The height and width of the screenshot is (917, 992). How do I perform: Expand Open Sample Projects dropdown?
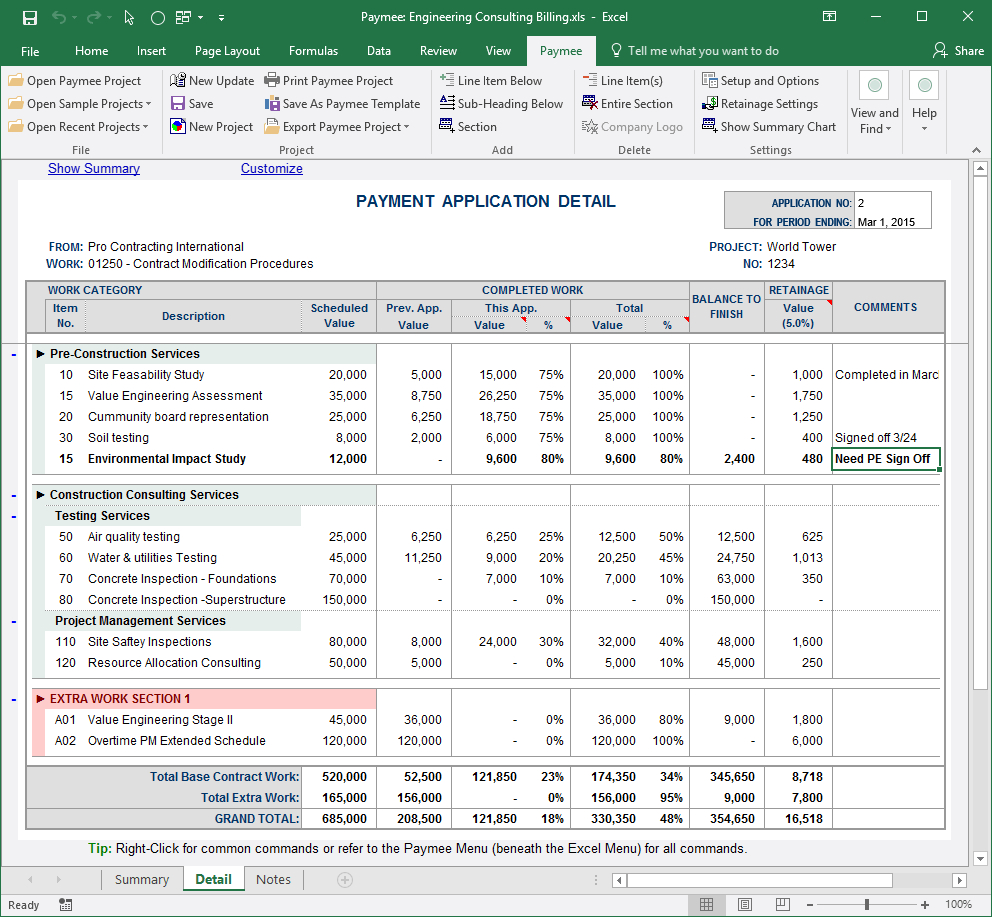(148, 104)
